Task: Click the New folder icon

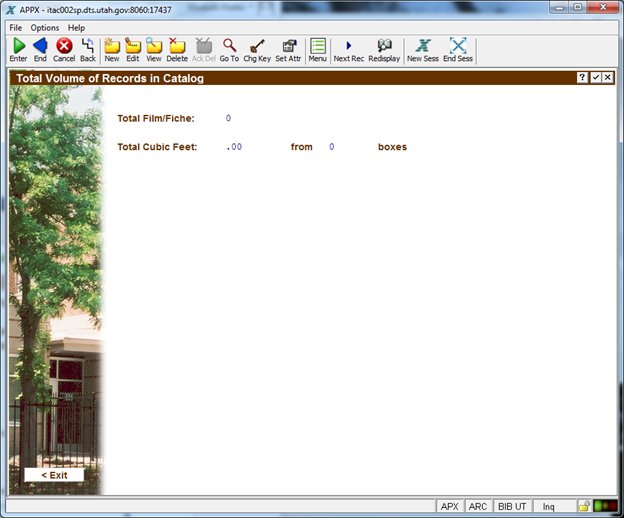Action: 112,46
